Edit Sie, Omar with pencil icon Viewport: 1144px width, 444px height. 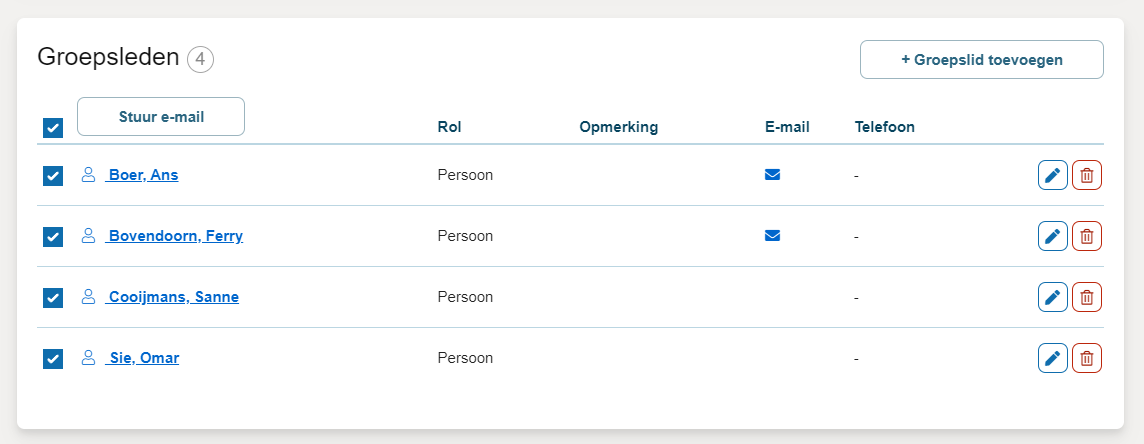click(1052, 358)
